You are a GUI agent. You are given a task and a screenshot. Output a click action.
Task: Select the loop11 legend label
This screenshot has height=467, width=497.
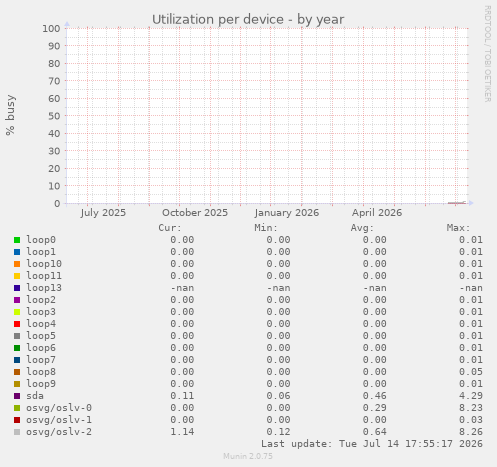(x=44, y=276)
